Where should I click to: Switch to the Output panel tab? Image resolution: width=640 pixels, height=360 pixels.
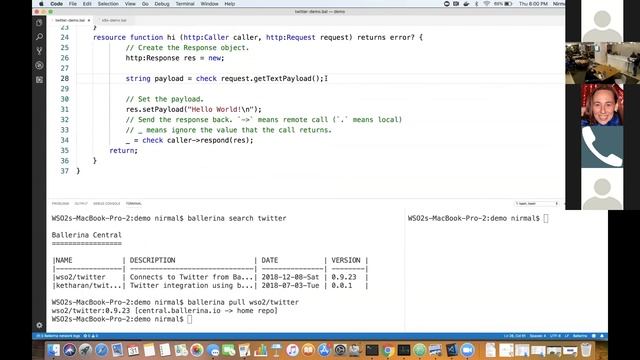[x=81, y=203]
